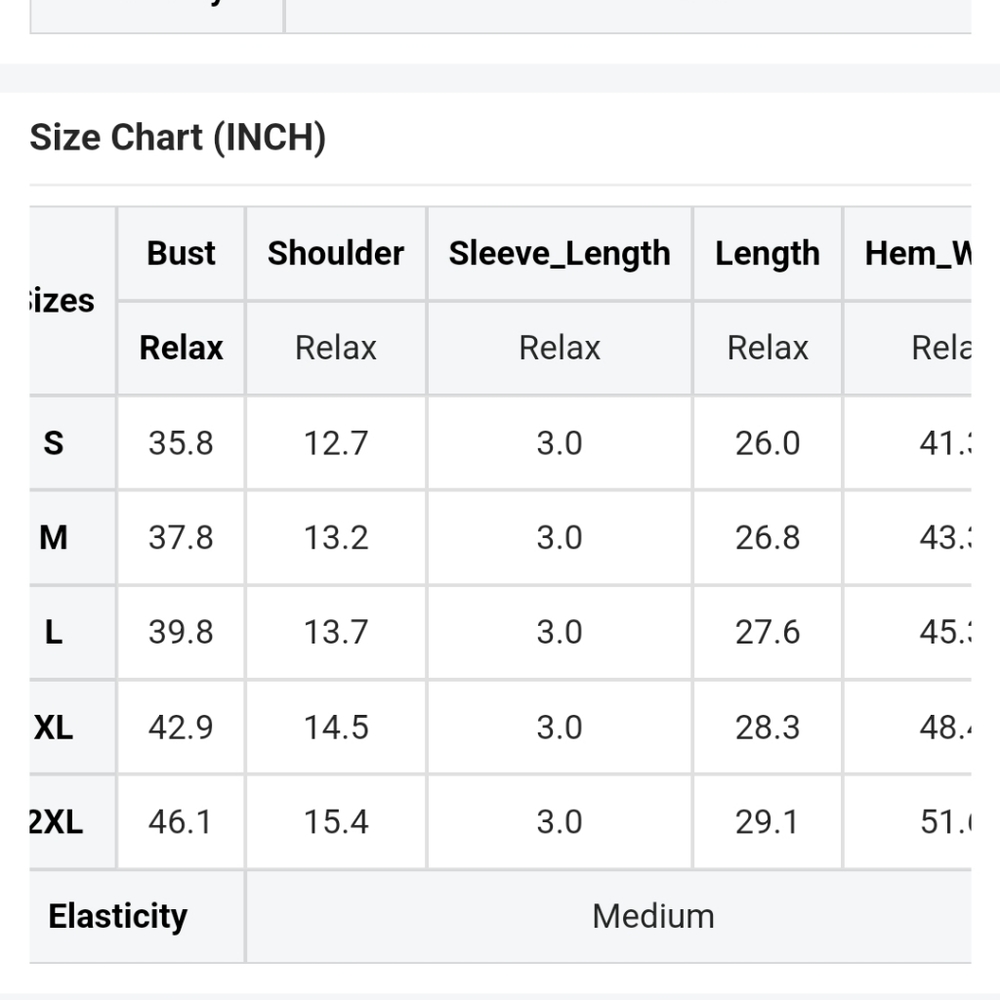Click the Elasticity row label
The image size is (1000, 1000).
pos(118,916)
